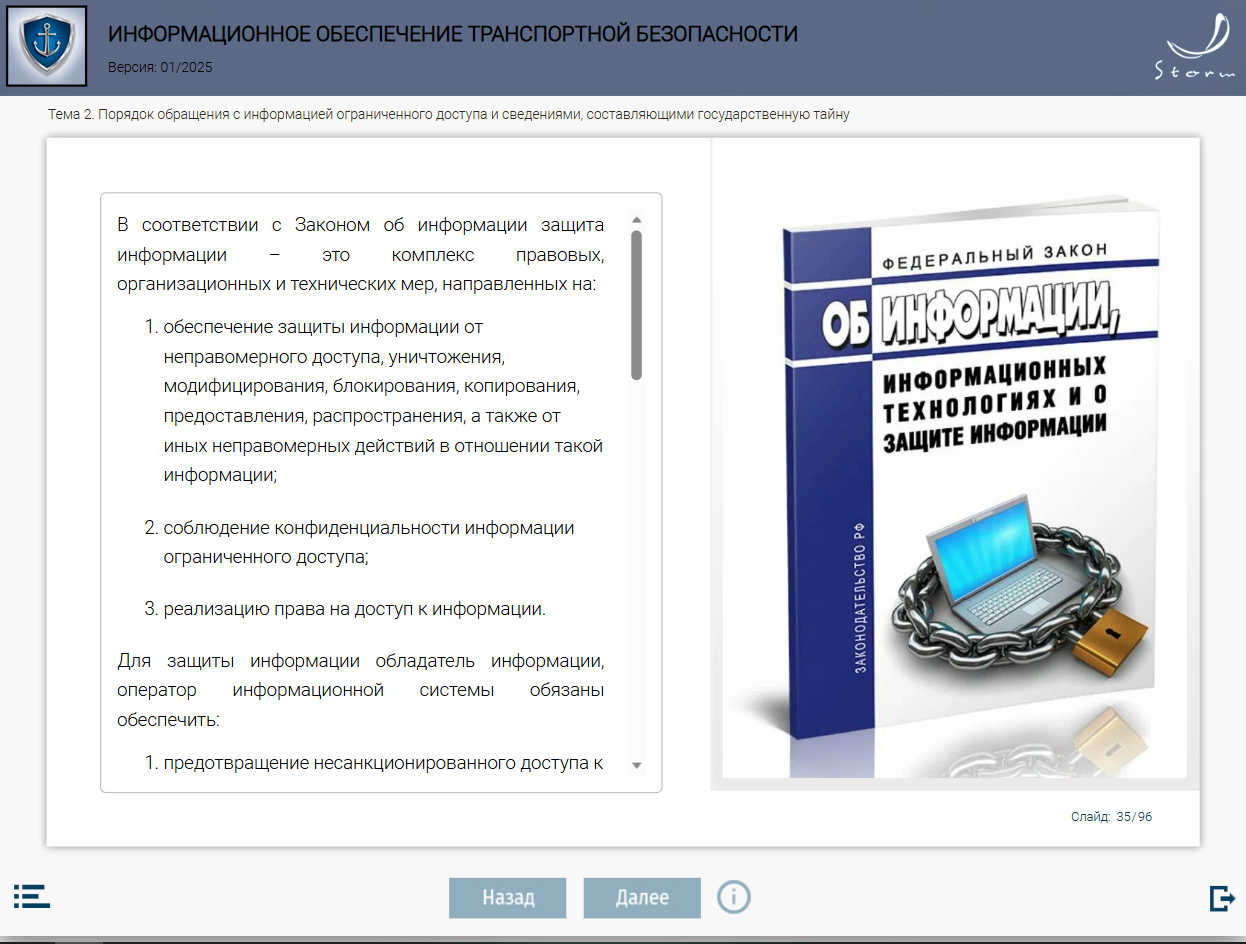Click paragraph 'Для защиты информации обладатель информации'
This screenshot has width=1246, height=944.
pos(360,690)
